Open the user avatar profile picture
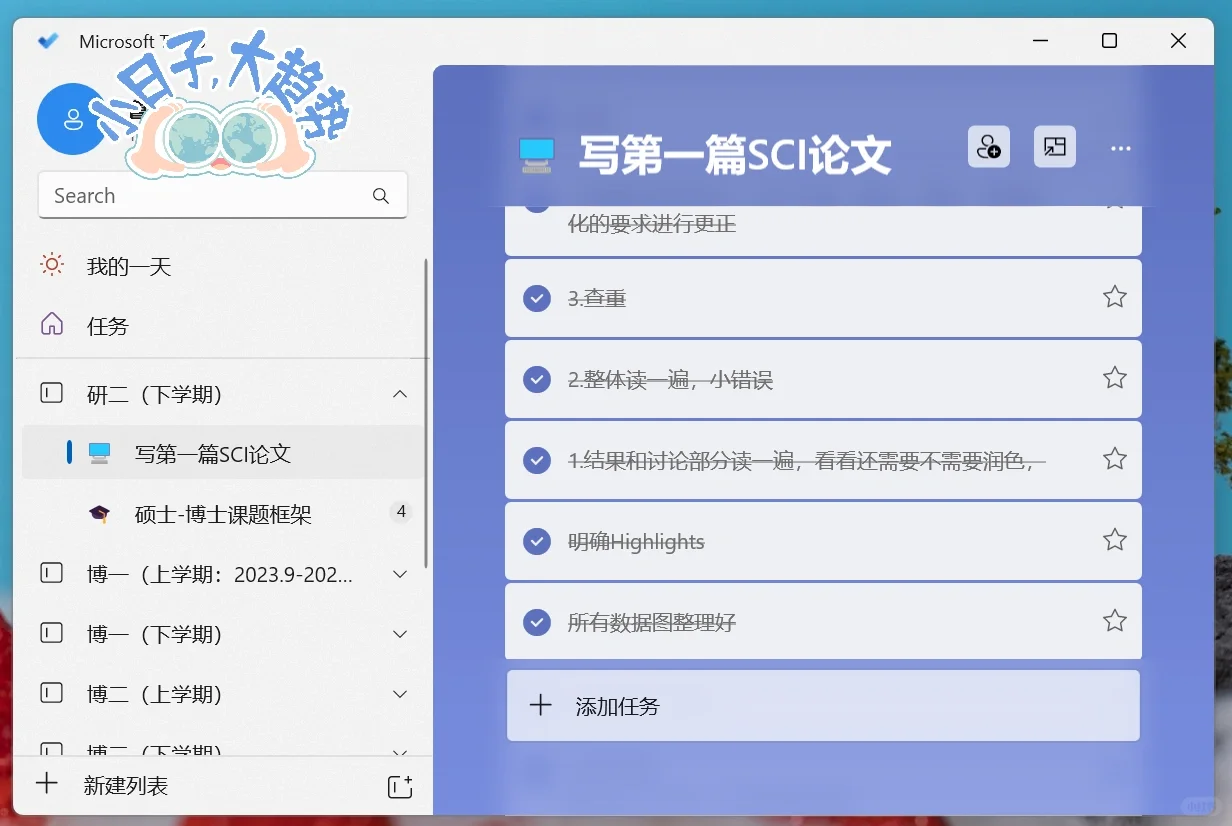1232x826 pixels. pos(70,119)
